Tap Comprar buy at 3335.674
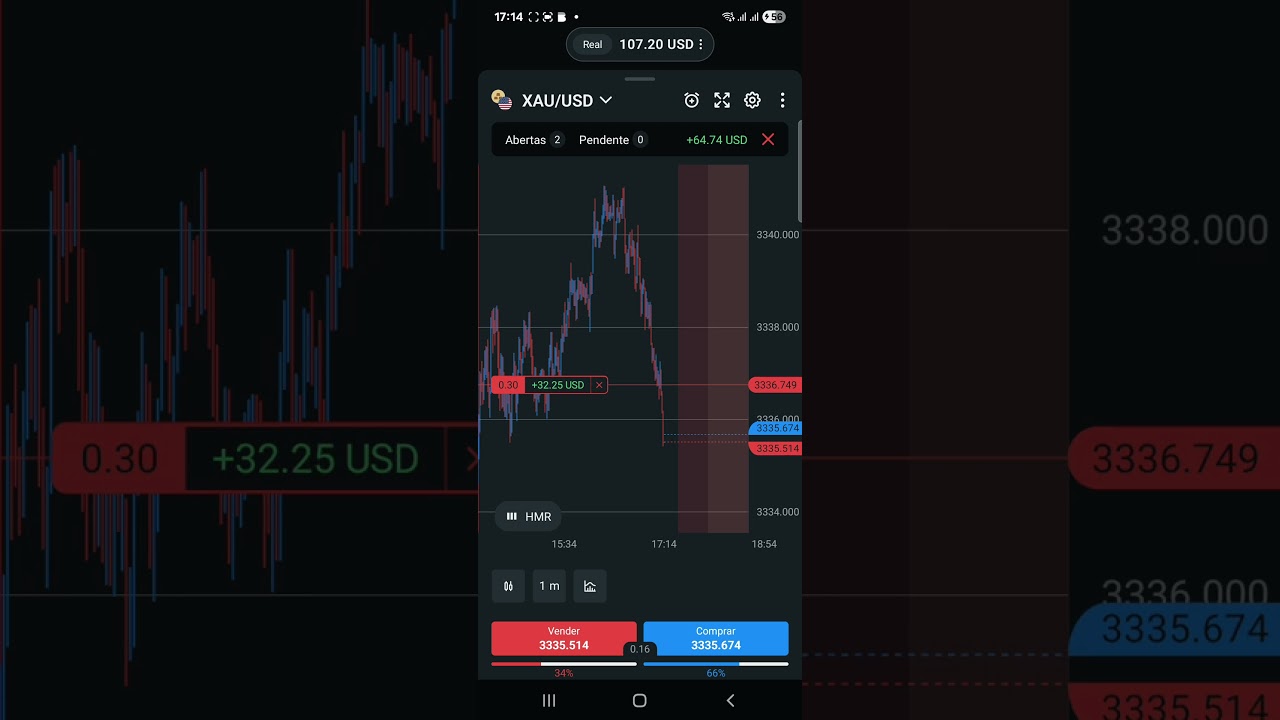This screenshot has height=720, width=1280. click(x=716, y=639)
